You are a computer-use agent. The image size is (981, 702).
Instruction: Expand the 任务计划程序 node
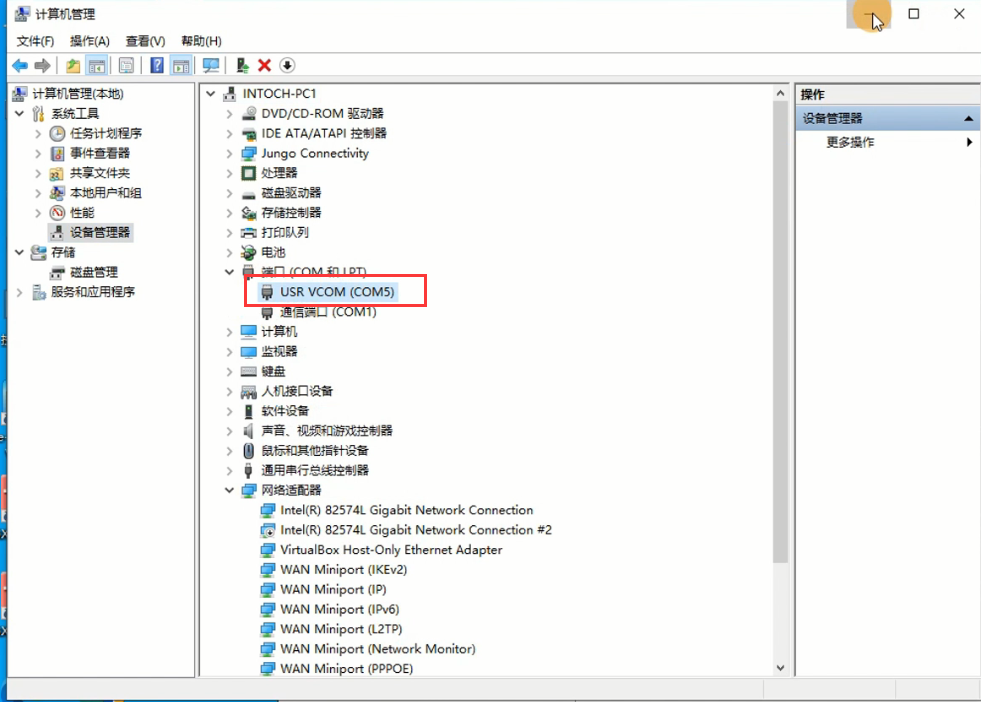tap(38, 133)
